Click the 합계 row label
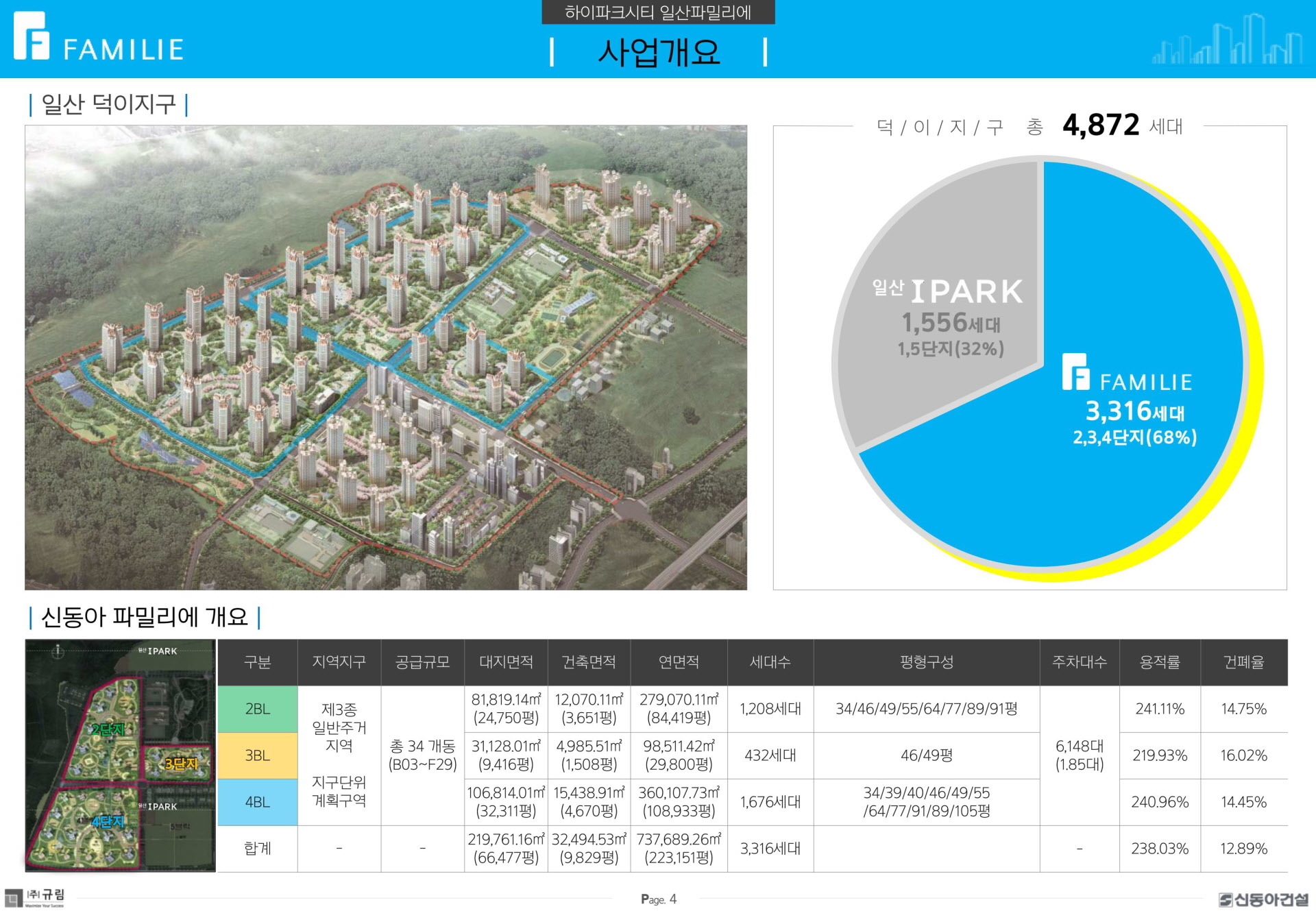 pyautogui.click(x=258, y=849)
